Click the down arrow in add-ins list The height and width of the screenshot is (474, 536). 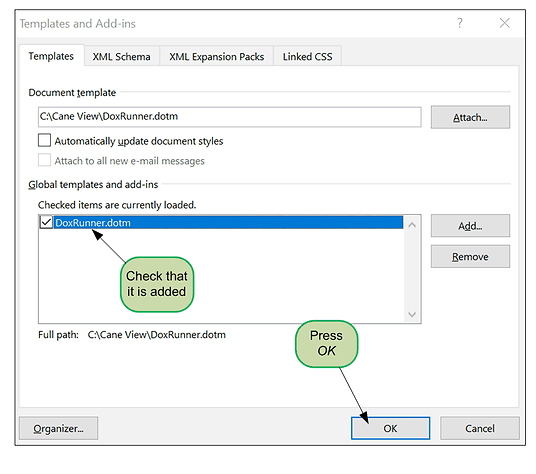(412, 314)
